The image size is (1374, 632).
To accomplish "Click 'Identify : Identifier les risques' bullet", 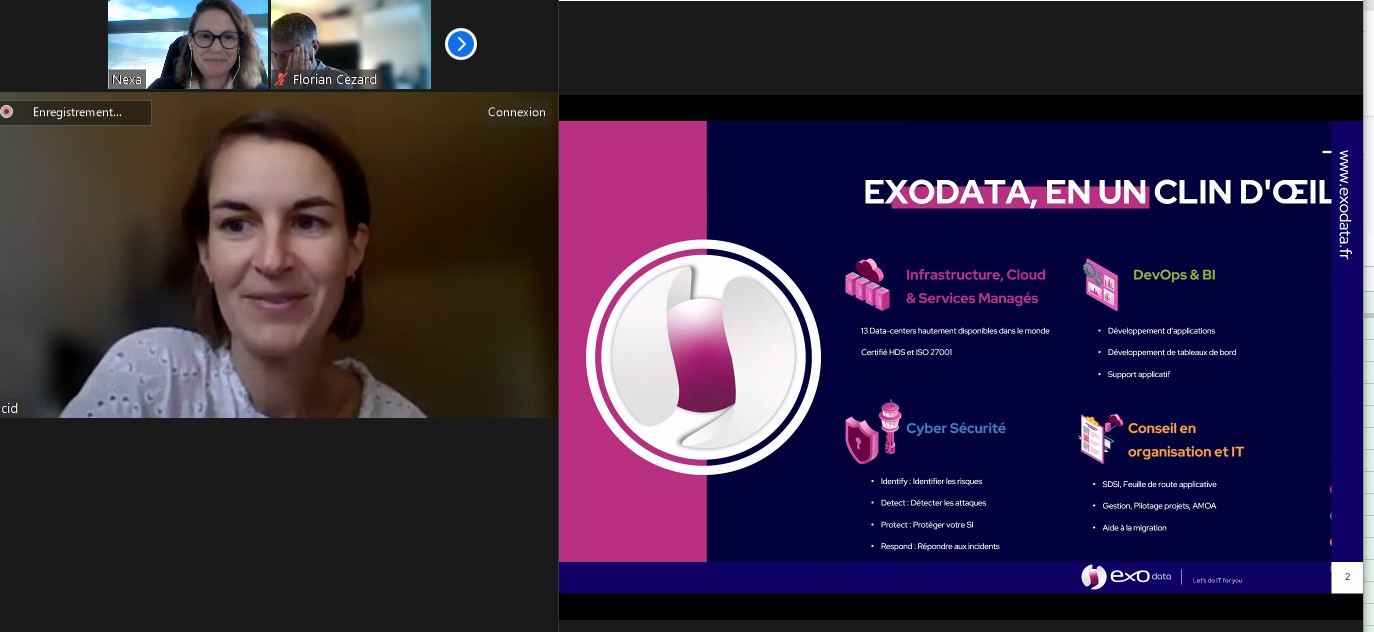I will point(931,481).
